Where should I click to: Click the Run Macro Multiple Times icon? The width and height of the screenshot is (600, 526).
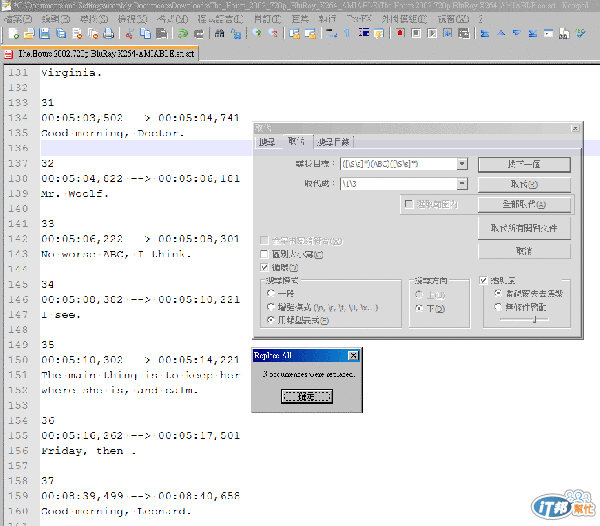[x=448, y=34]
